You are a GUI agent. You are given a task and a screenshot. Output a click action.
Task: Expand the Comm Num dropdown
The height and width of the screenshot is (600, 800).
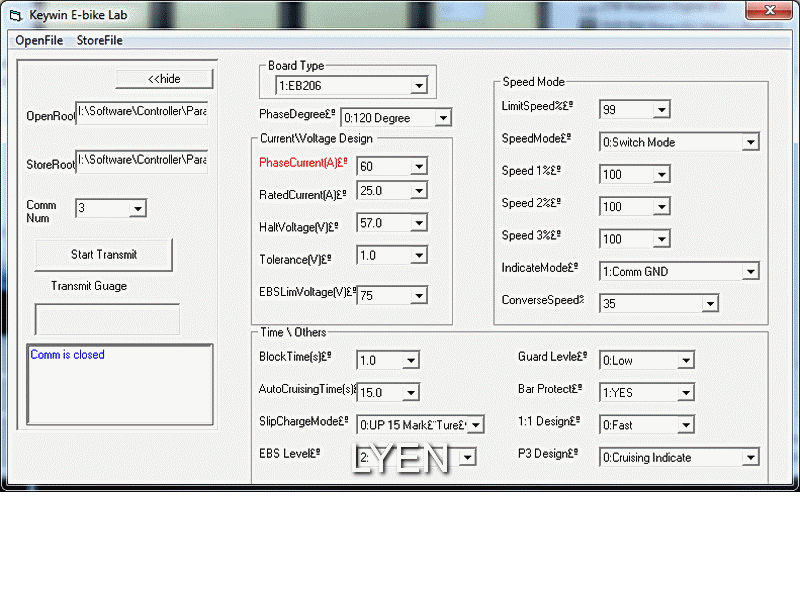(137, 208)
